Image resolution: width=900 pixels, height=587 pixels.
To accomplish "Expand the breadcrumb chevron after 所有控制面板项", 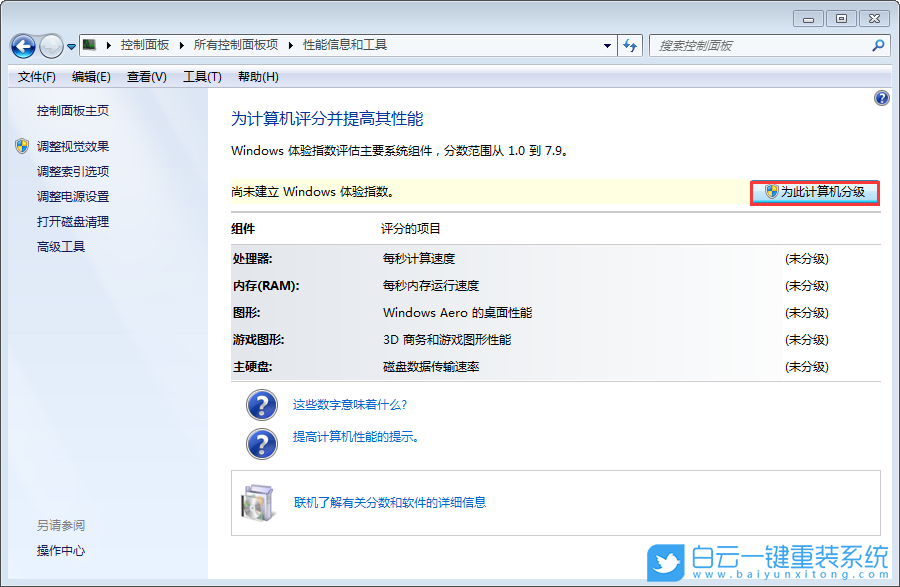I will 290,45.
